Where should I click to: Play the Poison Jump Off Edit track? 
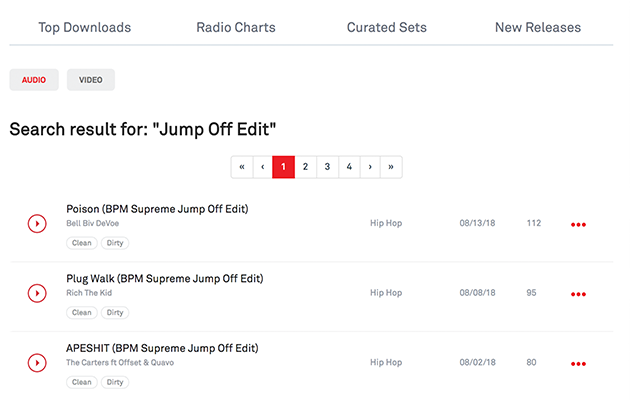(x=37, y=224)
